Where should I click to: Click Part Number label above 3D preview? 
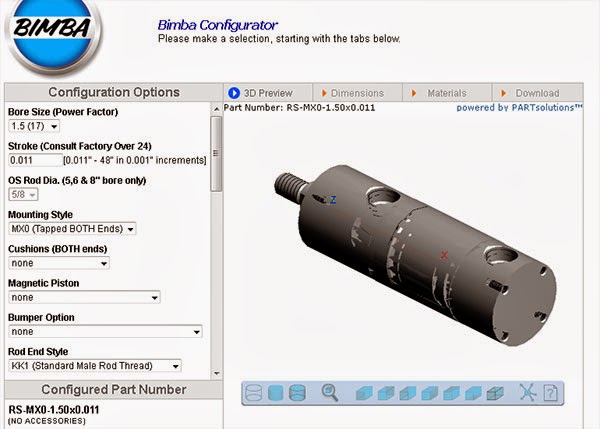coord(300,108)
